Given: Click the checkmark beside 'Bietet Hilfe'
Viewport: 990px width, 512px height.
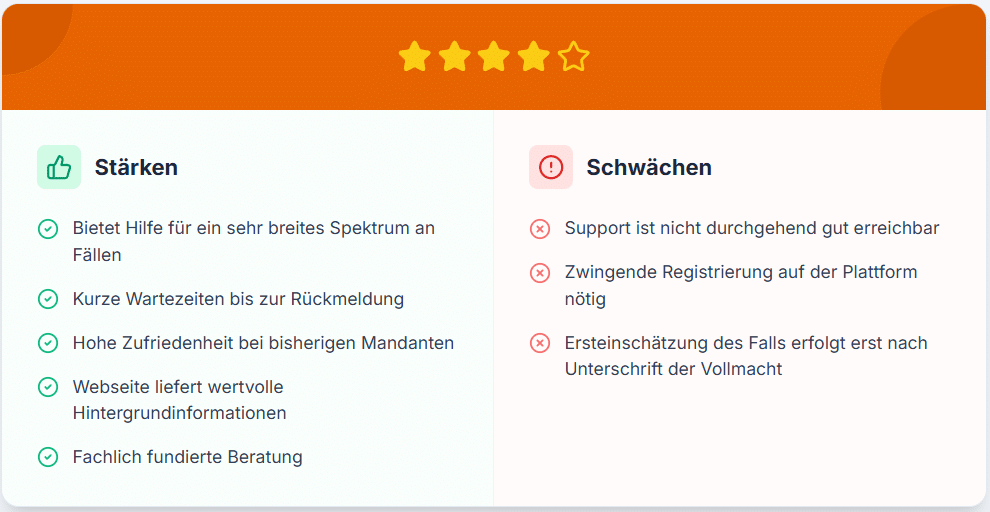Looking at the screenshot, I should coord(48,229).
